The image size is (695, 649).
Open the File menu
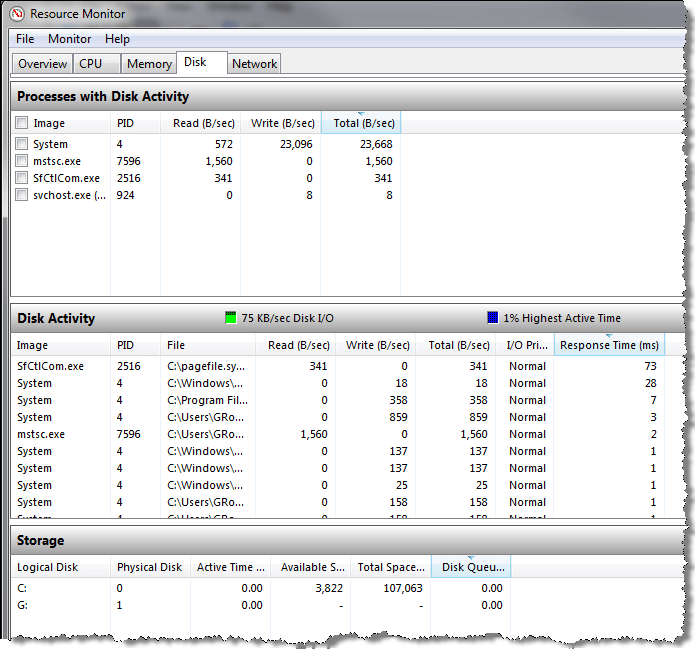pos(25,39)
